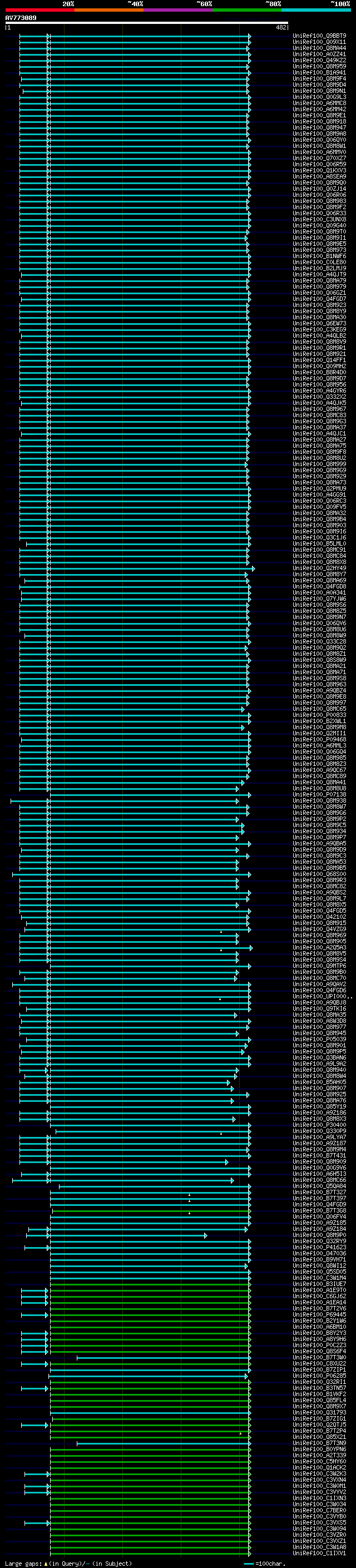Select truncated label UniRef100_UPI000..
Screen dimensions: 356x1568
(322, 996)
